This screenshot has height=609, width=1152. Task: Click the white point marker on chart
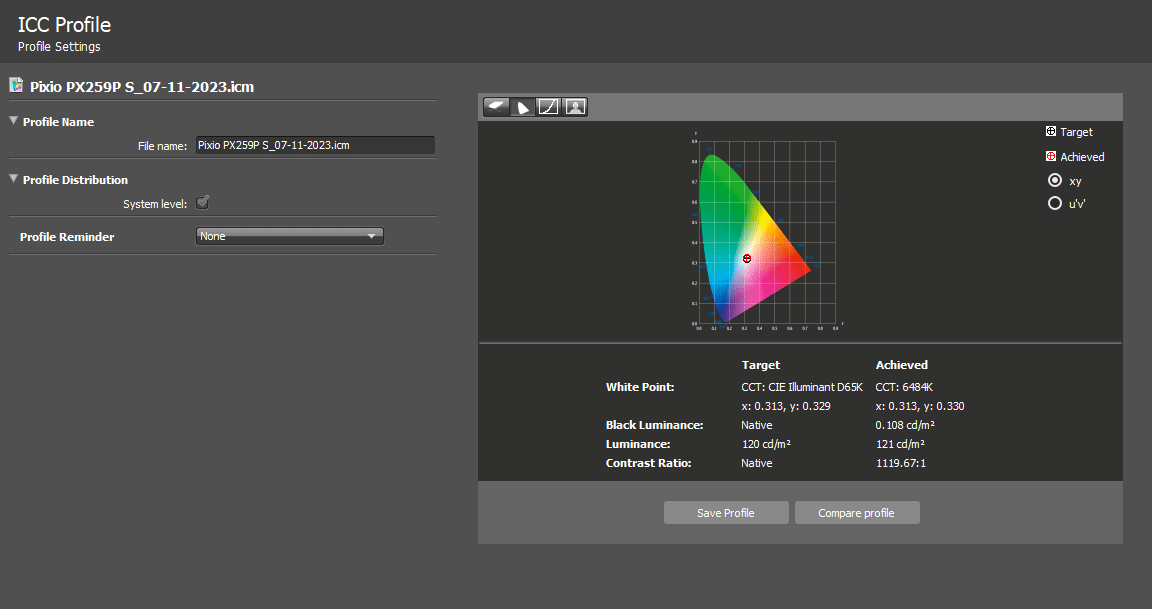(x=747, y=258)
